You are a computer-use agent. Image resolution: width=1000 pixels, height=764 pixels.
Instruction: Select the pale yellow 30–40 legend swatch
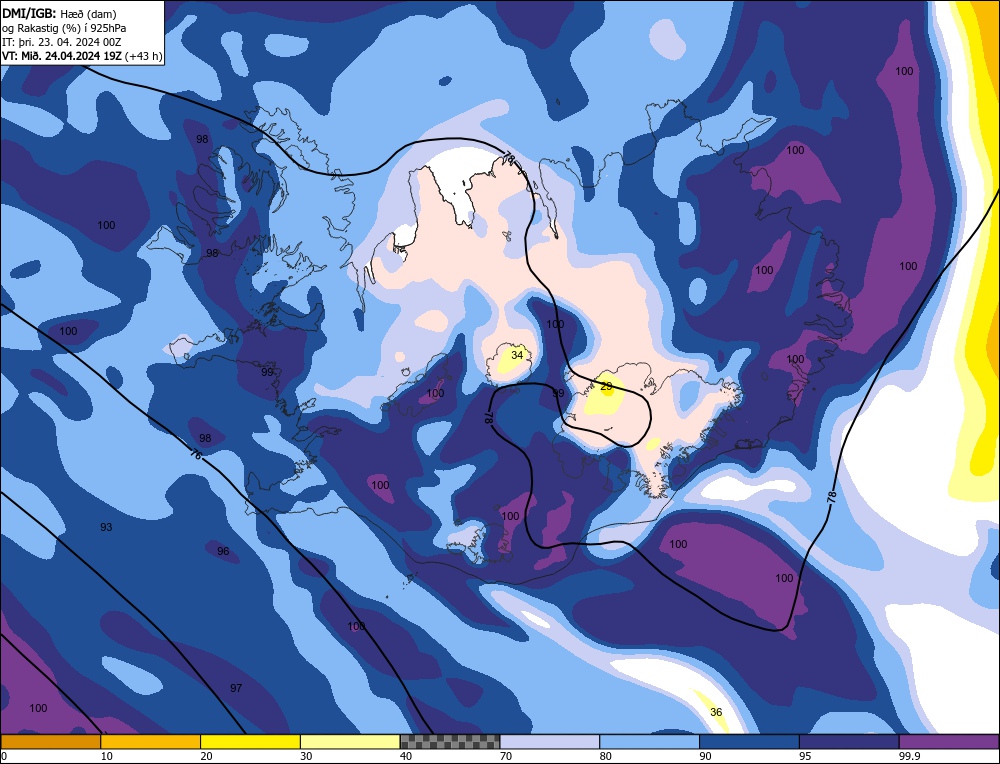(350, 741)
